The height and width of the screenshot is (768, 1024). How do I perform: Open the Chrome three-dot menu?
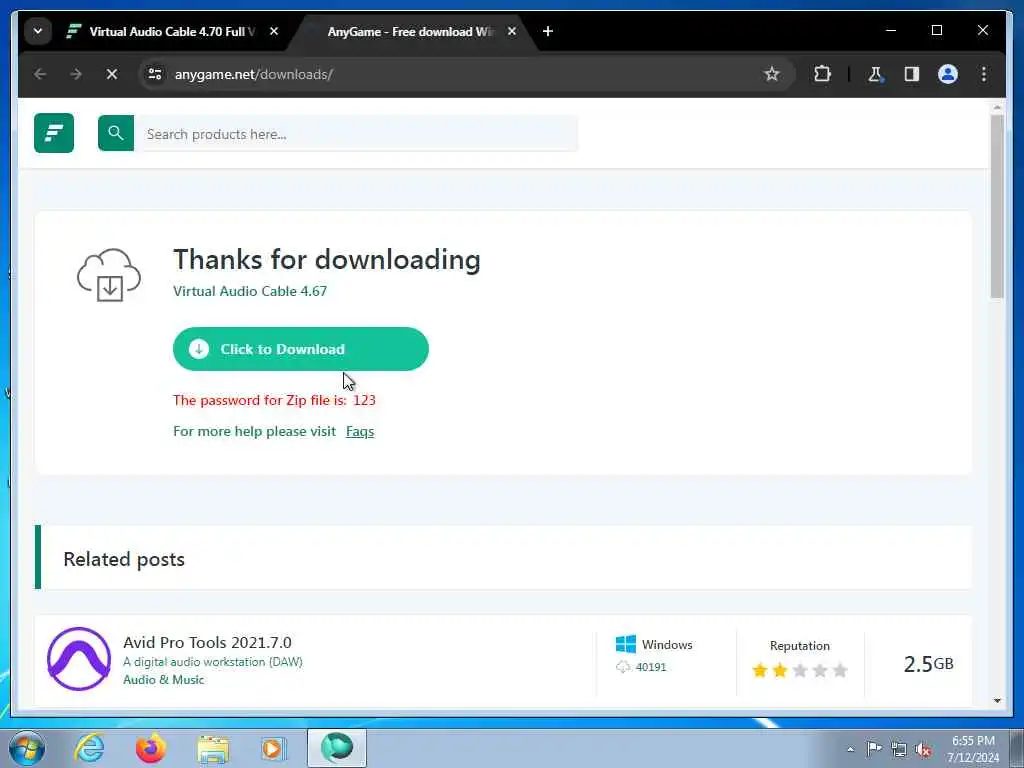click(x=984, y=74)
